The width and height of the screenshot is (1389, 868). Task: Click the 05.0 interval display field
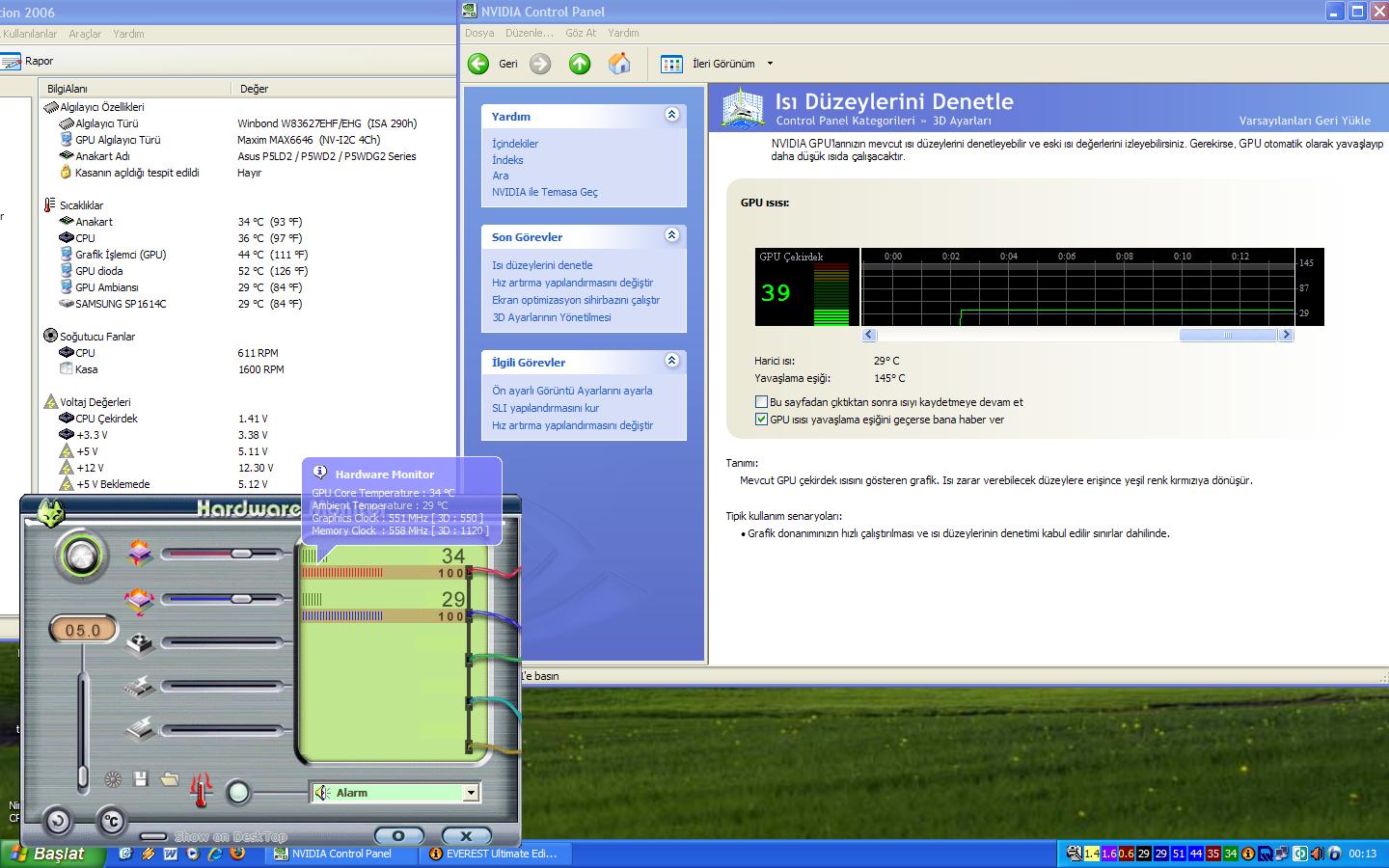pyautogui.click(x=83, y=630)
